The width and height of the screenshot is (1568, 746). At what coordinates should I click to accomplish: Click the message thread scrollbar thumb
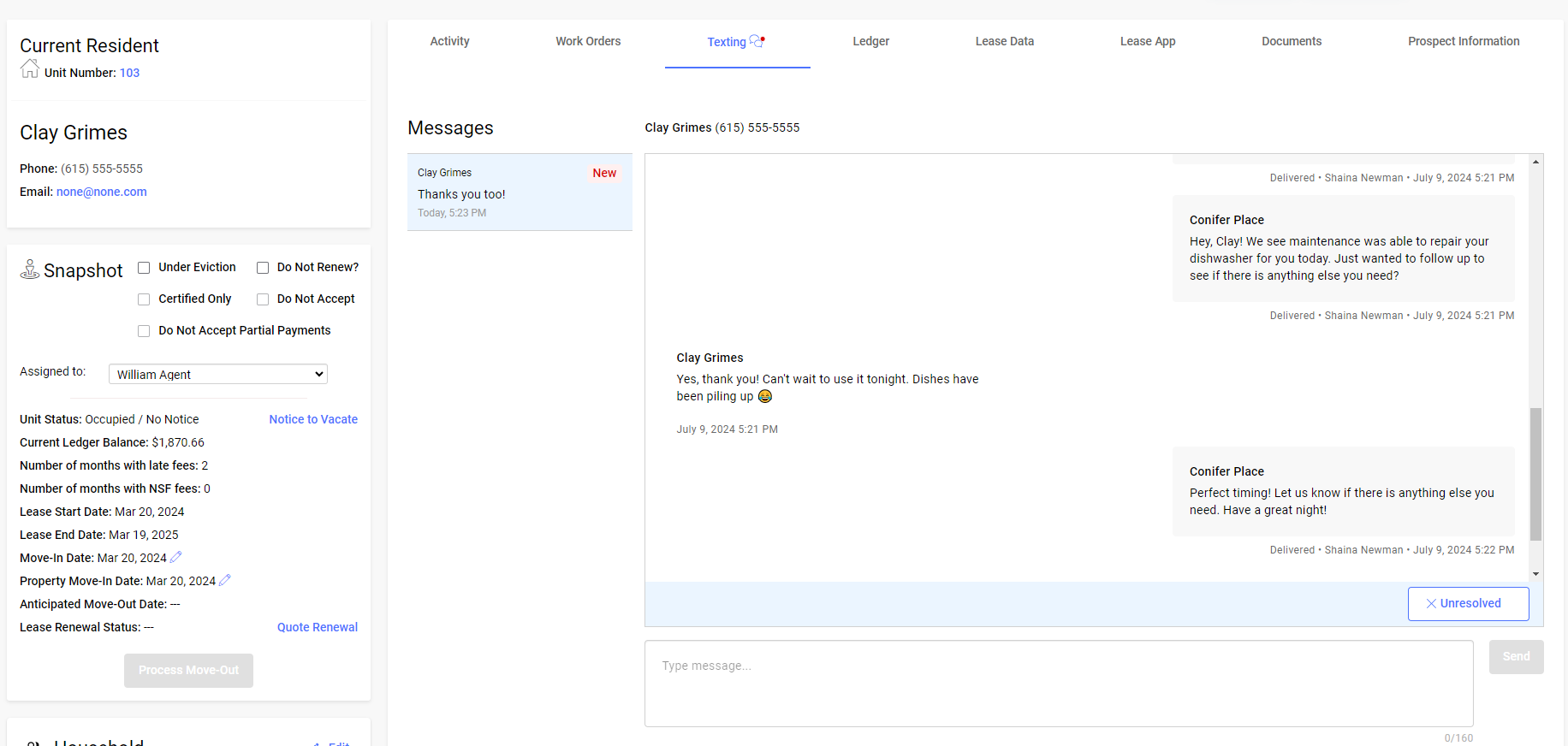coord(1536,474)
